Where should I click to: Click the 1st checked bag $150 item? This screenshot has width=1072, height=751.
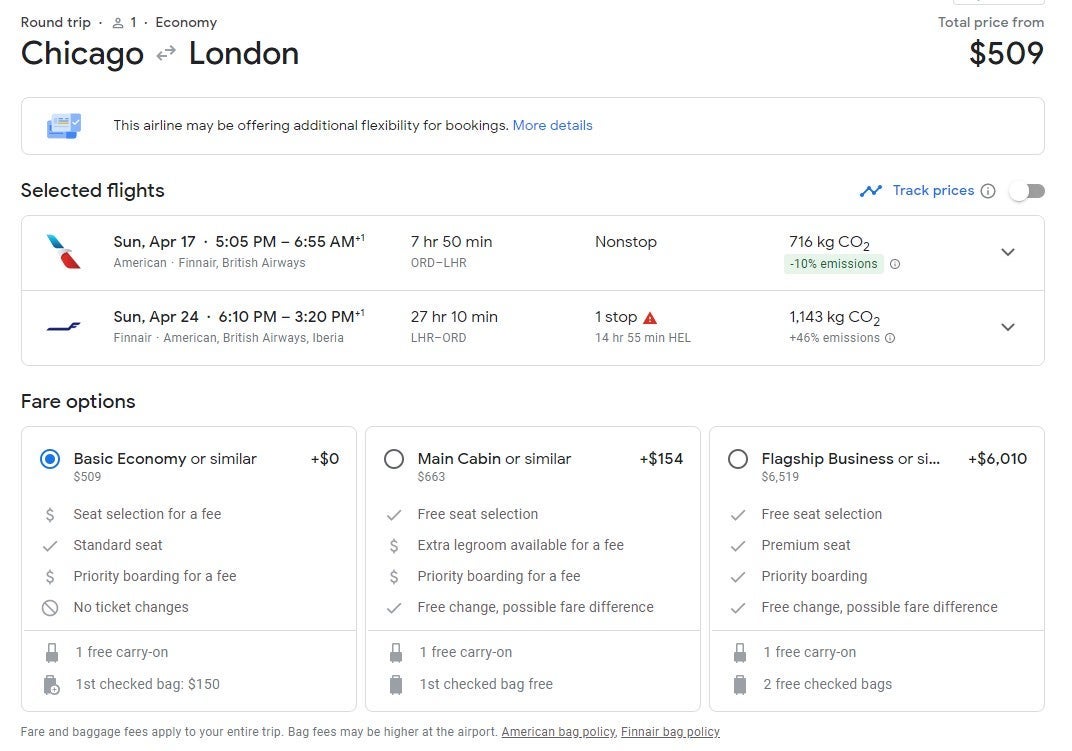click(147, 685)
